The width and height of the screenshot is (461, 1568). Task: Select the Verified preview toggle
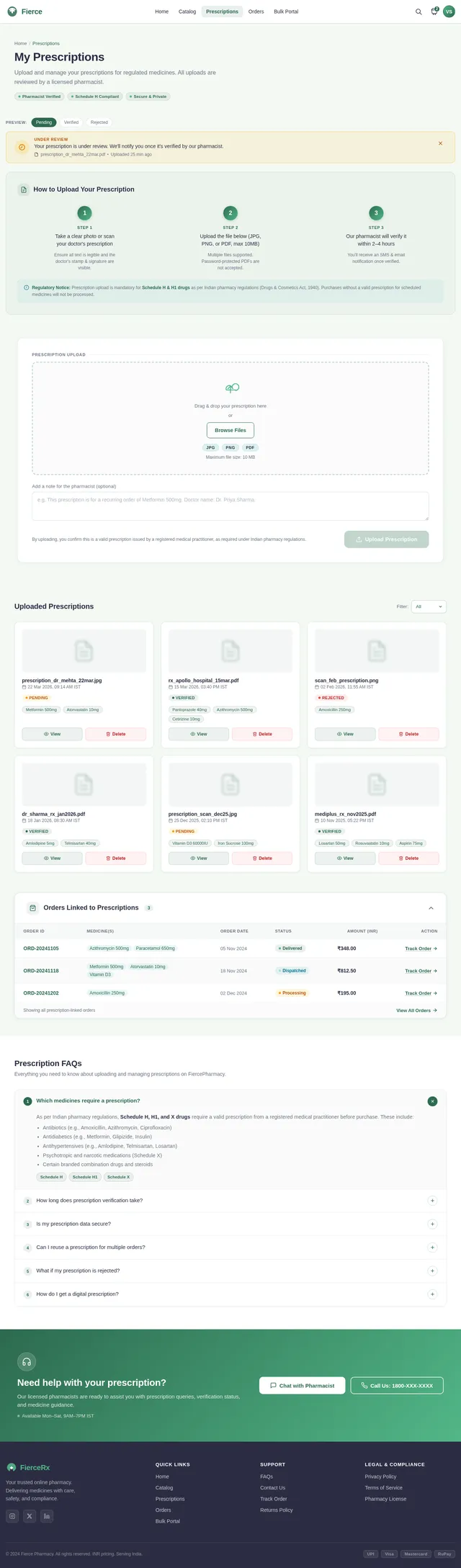click(71, 122)
